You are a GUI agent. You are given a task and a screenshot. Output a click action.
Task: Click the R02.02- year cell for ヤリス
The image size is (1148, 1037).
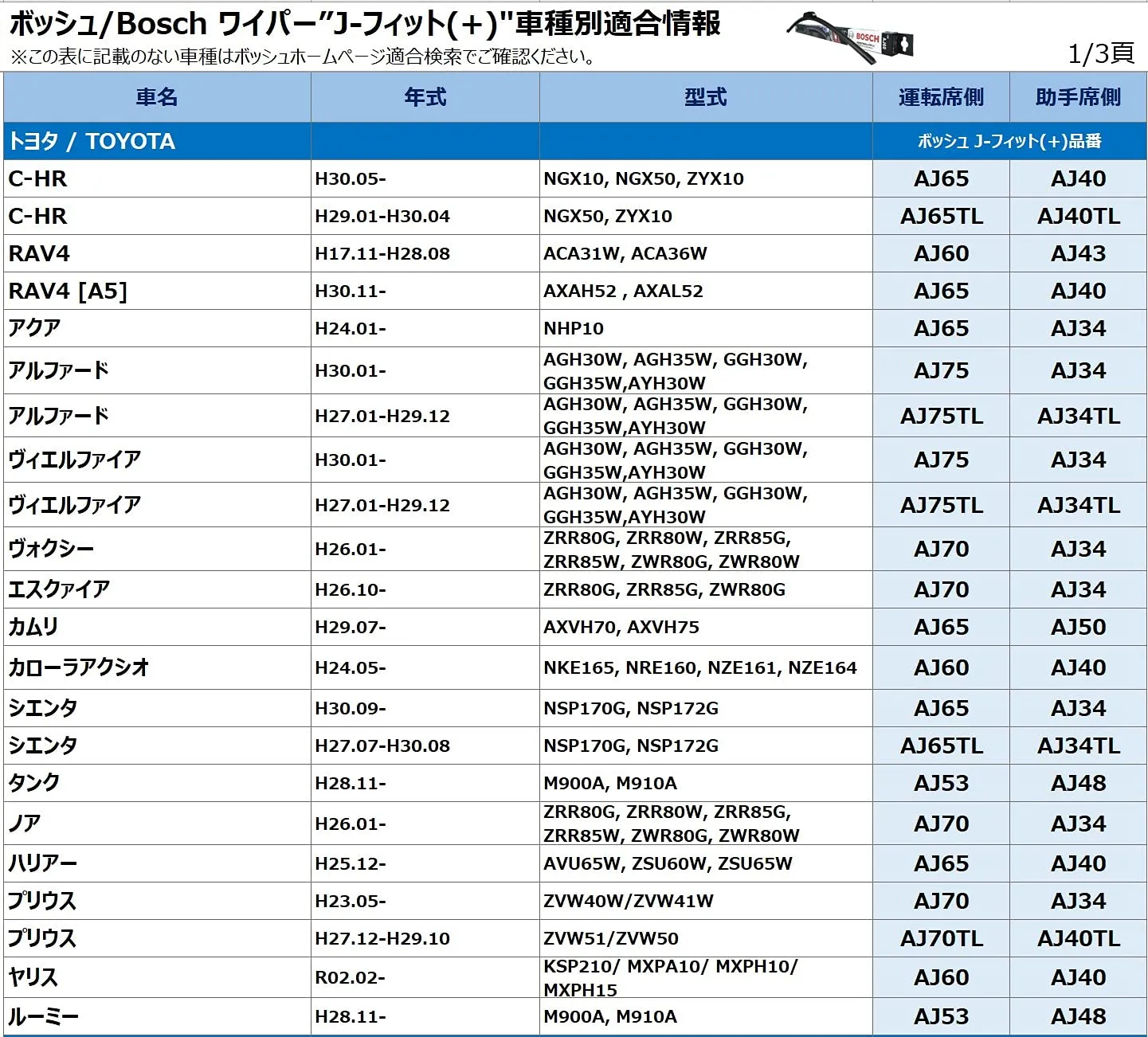tap(350, 977)
